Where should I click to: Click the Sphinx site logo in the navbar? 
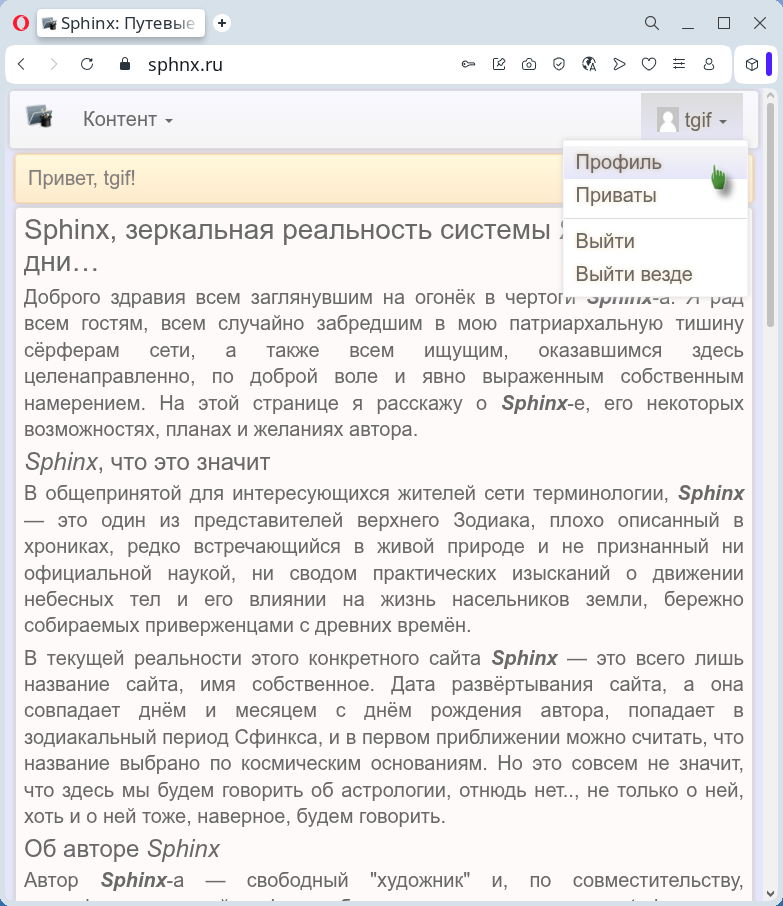[39, 118]
